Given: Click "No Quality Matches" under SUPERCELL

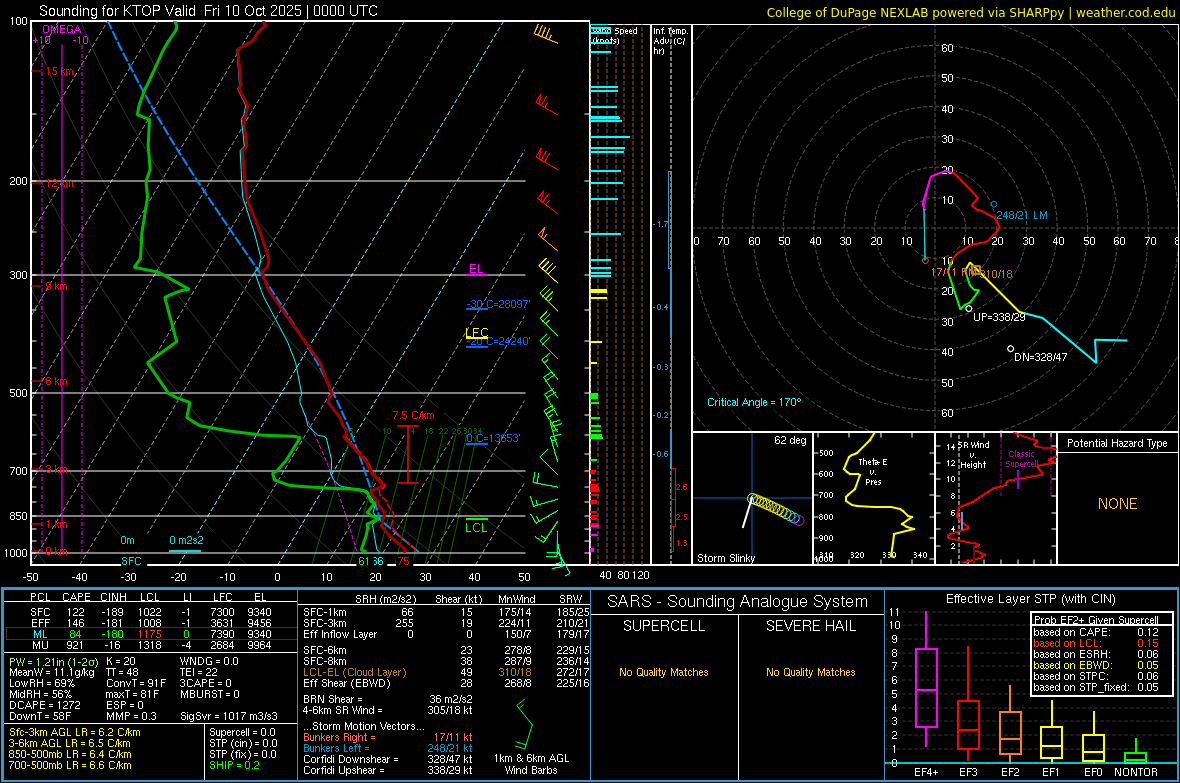Looking at the screenshot, I should (x=664, y=672).
